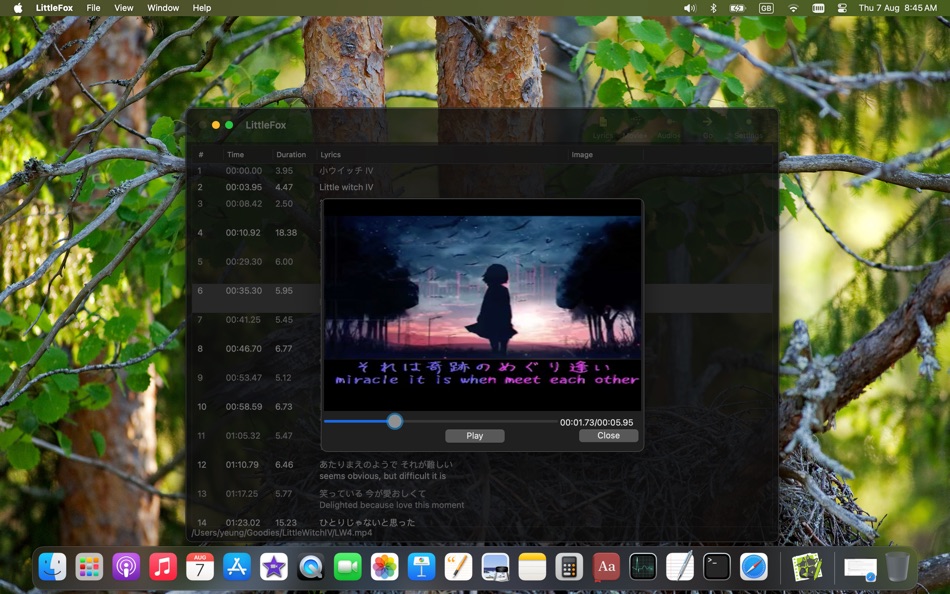Screen dimensions: 950x594
Task: Close the video preview with Close button
Action: (x=608, y=435)
